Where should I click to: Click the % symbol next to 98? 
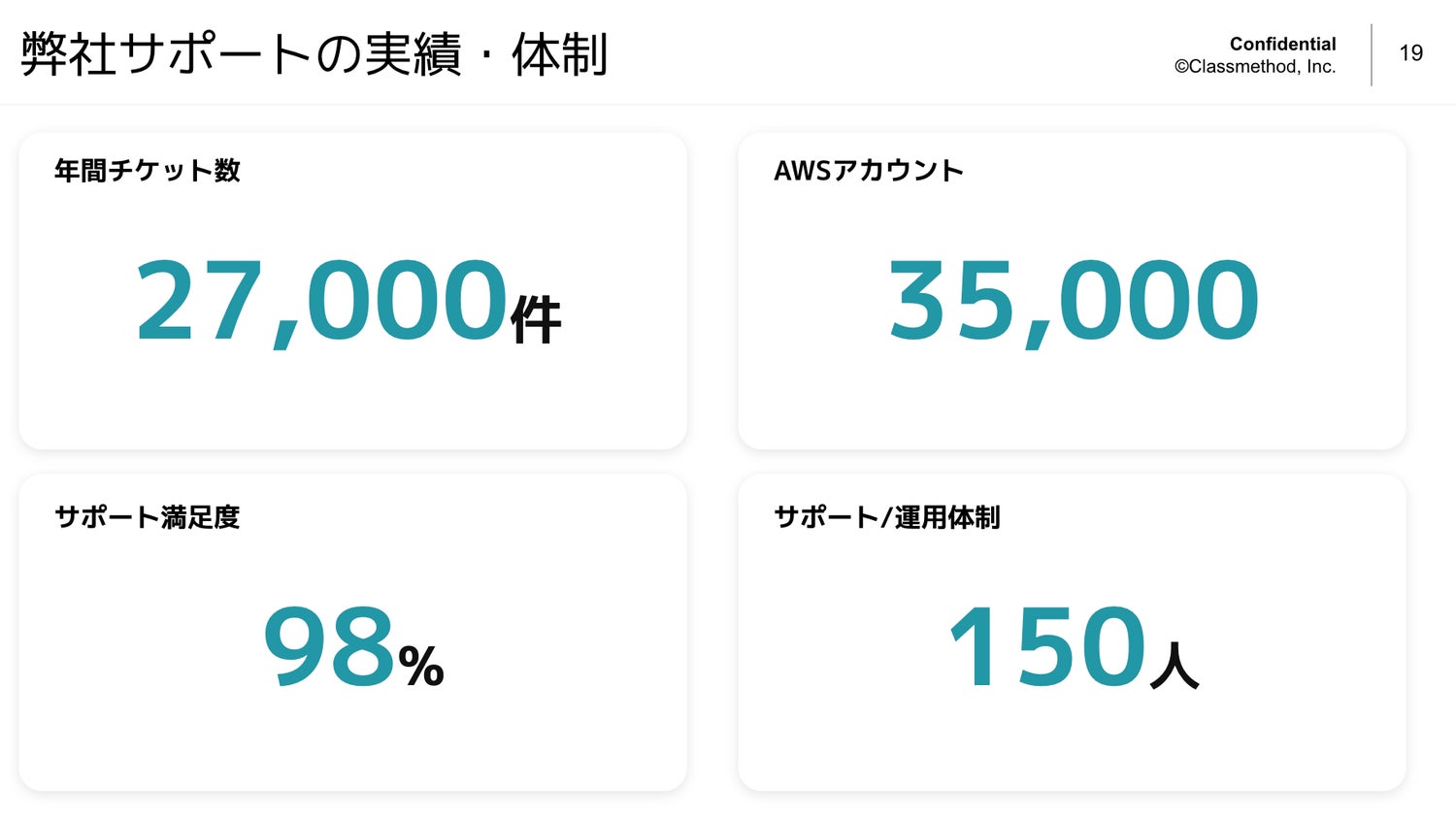click(421, 667)
